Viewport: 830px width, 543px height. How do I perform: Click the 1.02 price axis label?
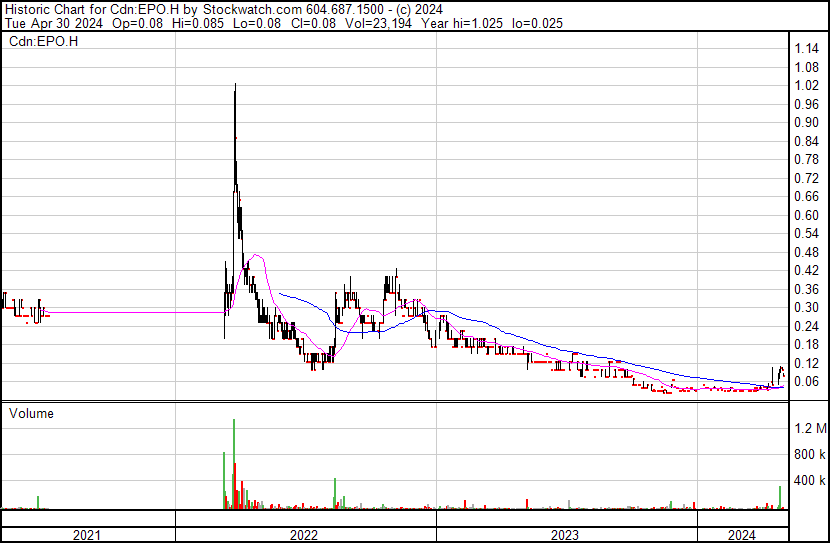tap(807, 86)
